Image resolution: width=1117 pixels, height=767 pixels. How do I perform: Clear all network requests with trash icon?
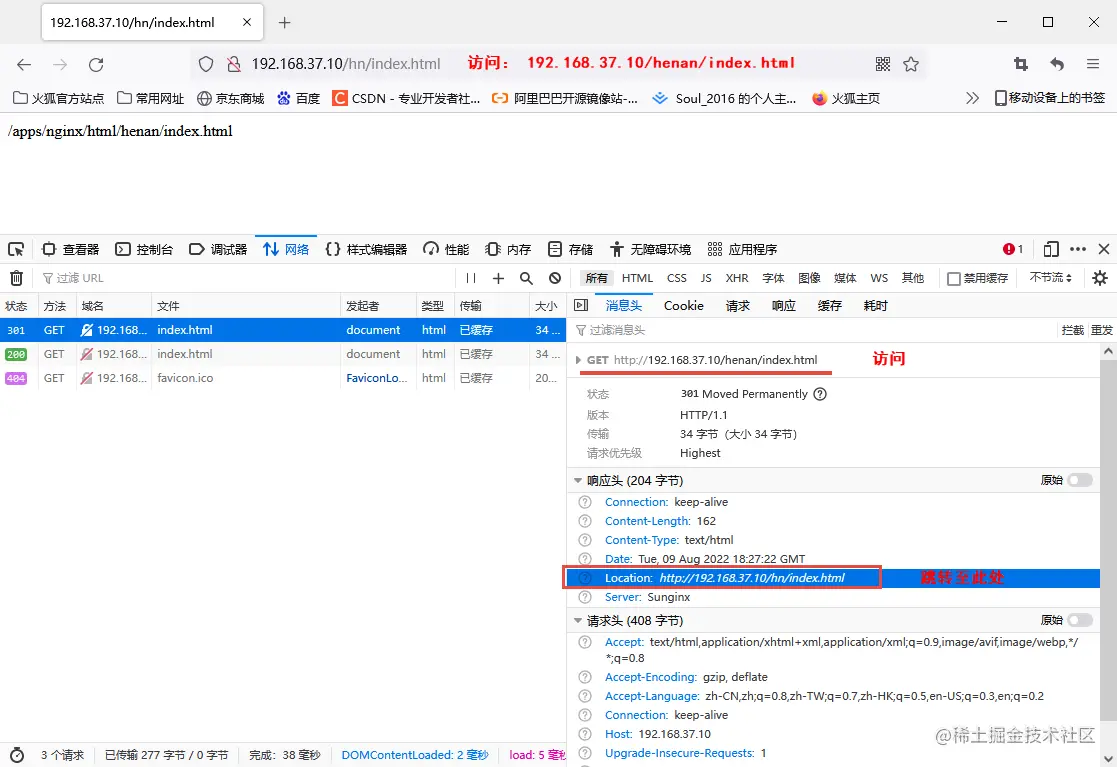(15, 278)
